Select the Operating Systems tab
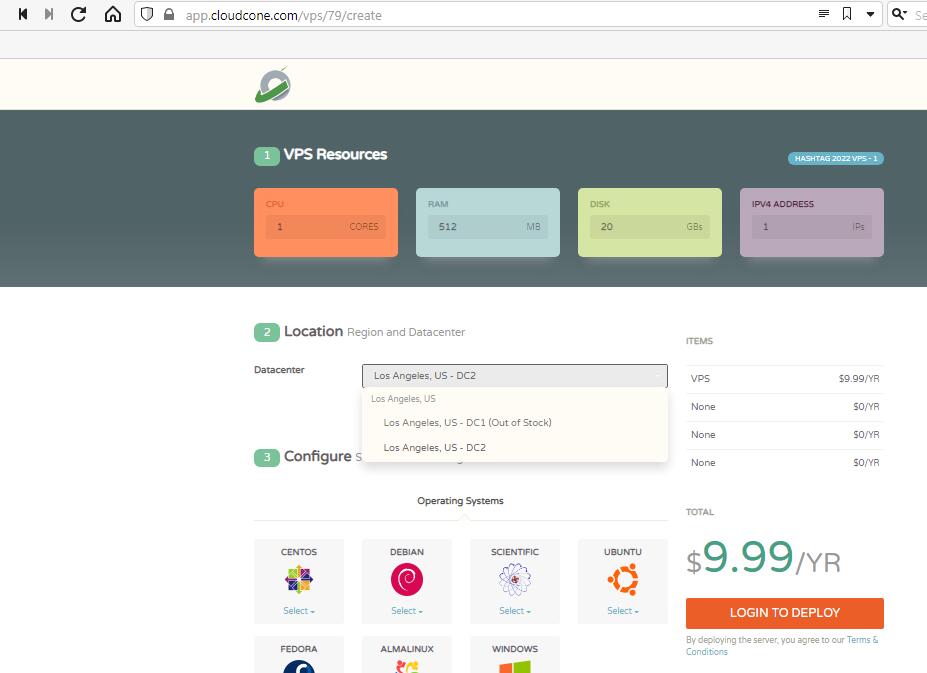The image size is (927, 673). coord(461,501)
